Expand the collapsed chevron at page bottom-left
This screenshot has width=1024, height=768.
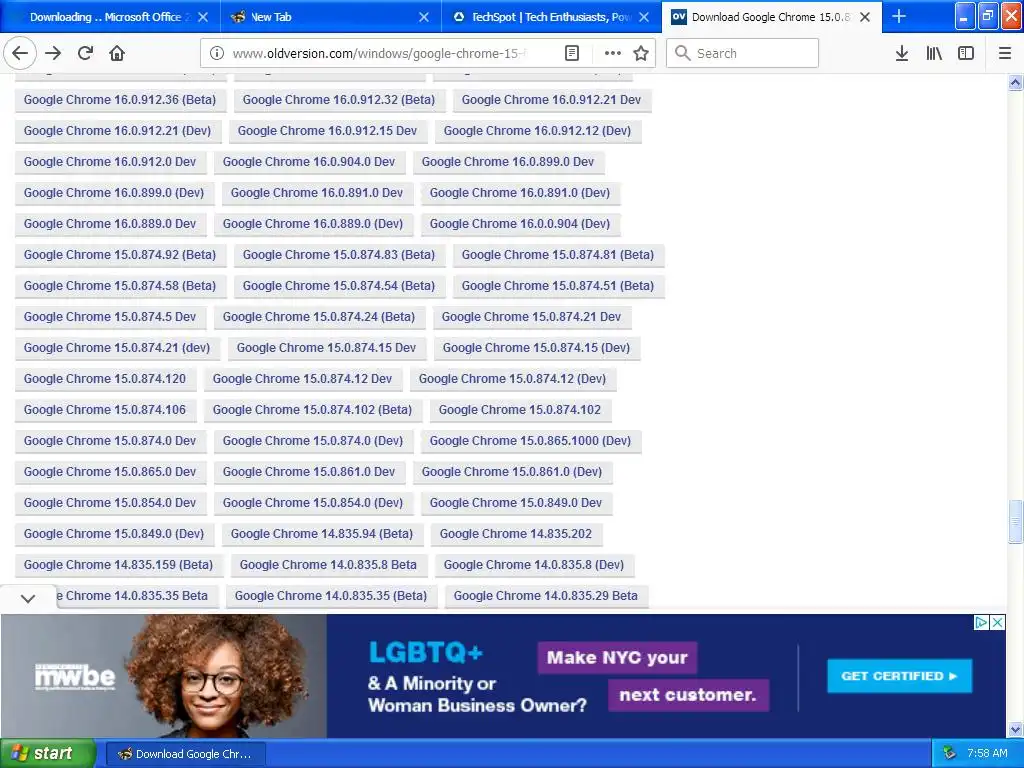pos(28,598)
